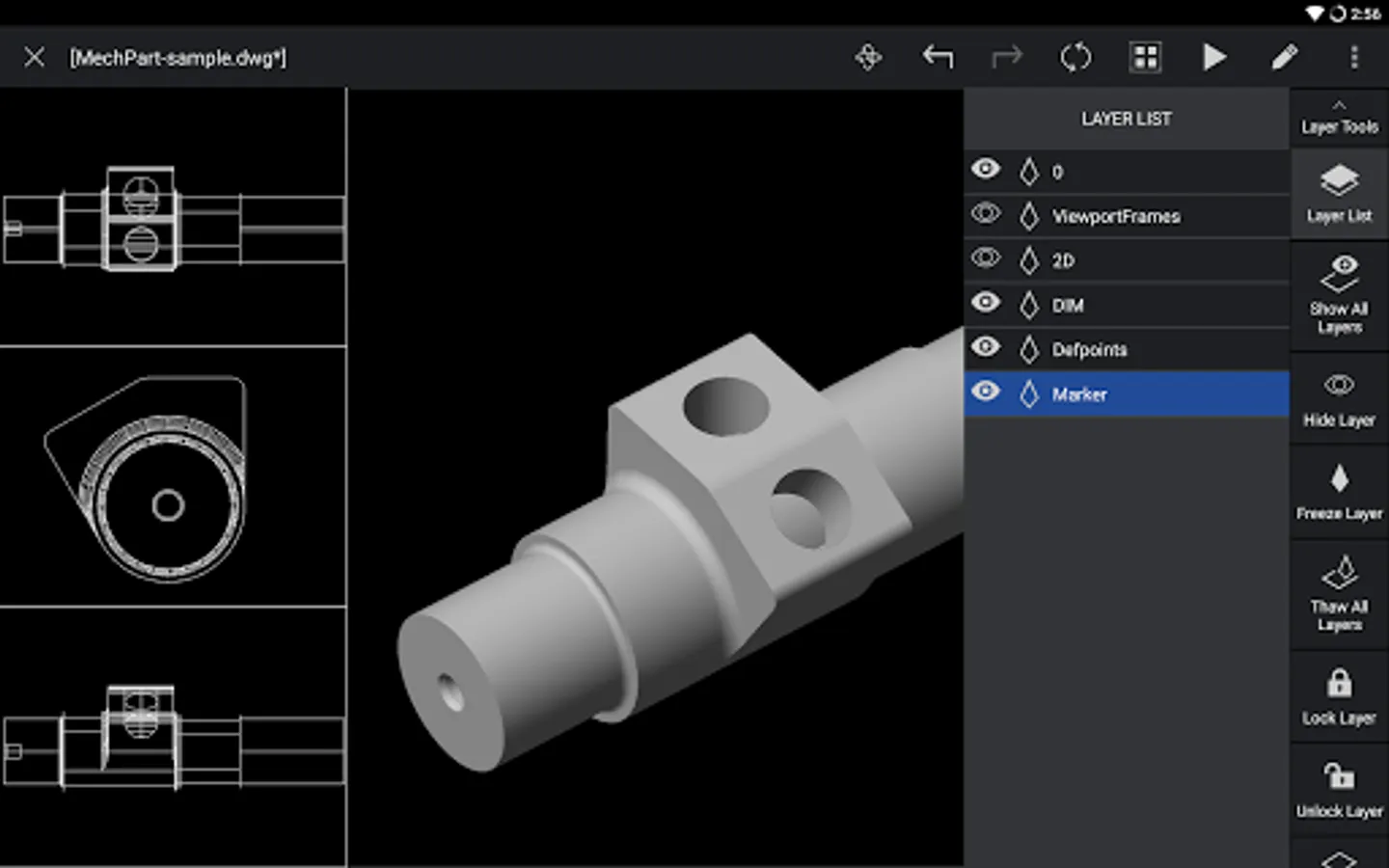
Task: Click the Lock Layer tool
Action: (1339, 696)
